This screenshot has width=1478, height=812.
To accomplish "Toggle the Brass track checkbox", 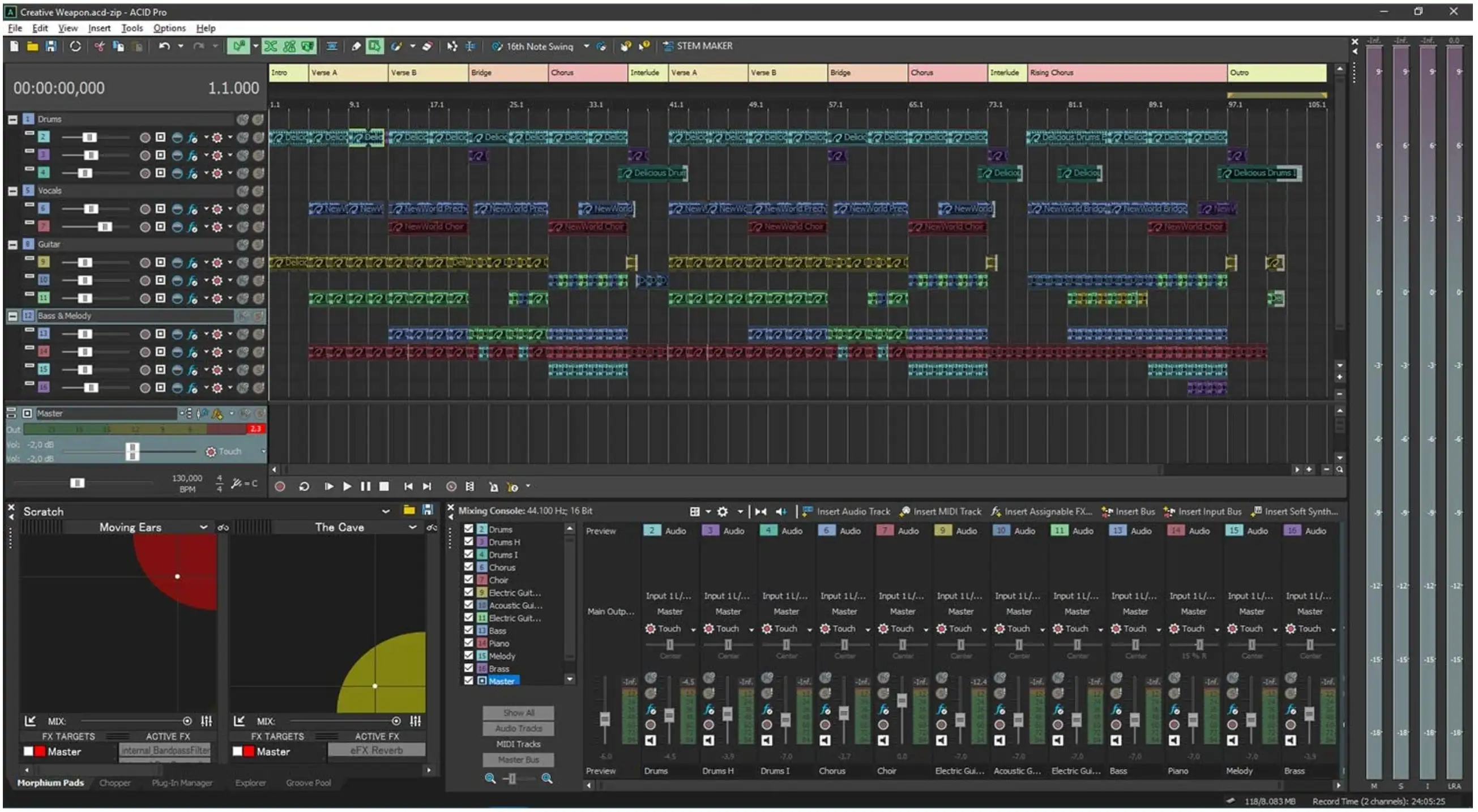I will [469, 669].
